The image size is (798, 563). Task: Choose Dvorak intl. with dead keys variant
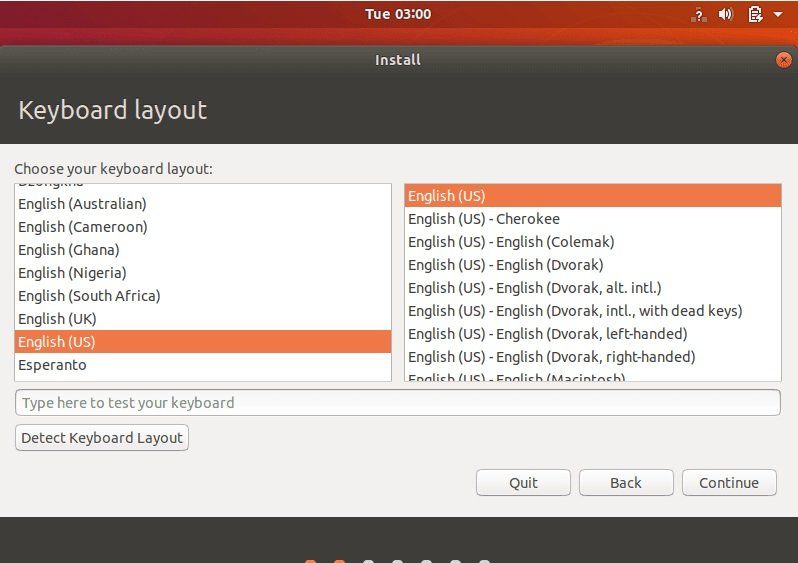[x=593, y=311]
